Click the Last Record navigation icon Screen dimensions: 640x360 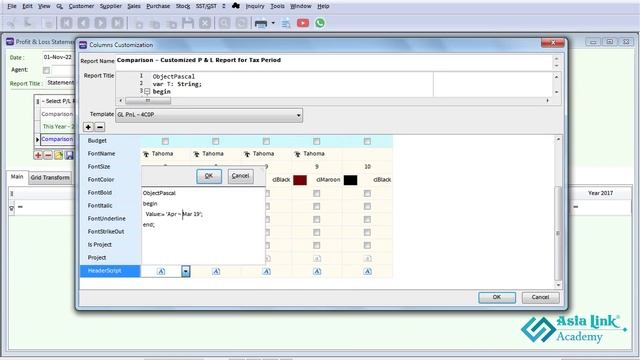pos(118,23)
